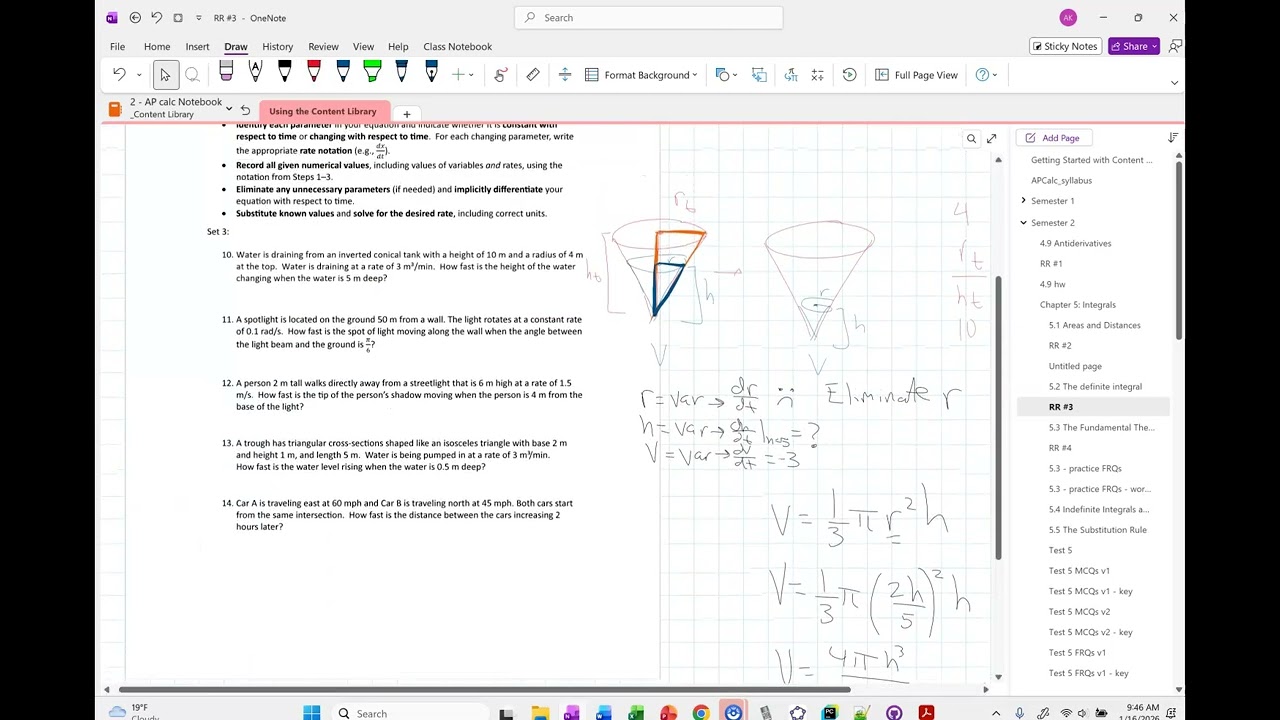Click the Undo arrow in the Draw ribbon

(119, 75)
